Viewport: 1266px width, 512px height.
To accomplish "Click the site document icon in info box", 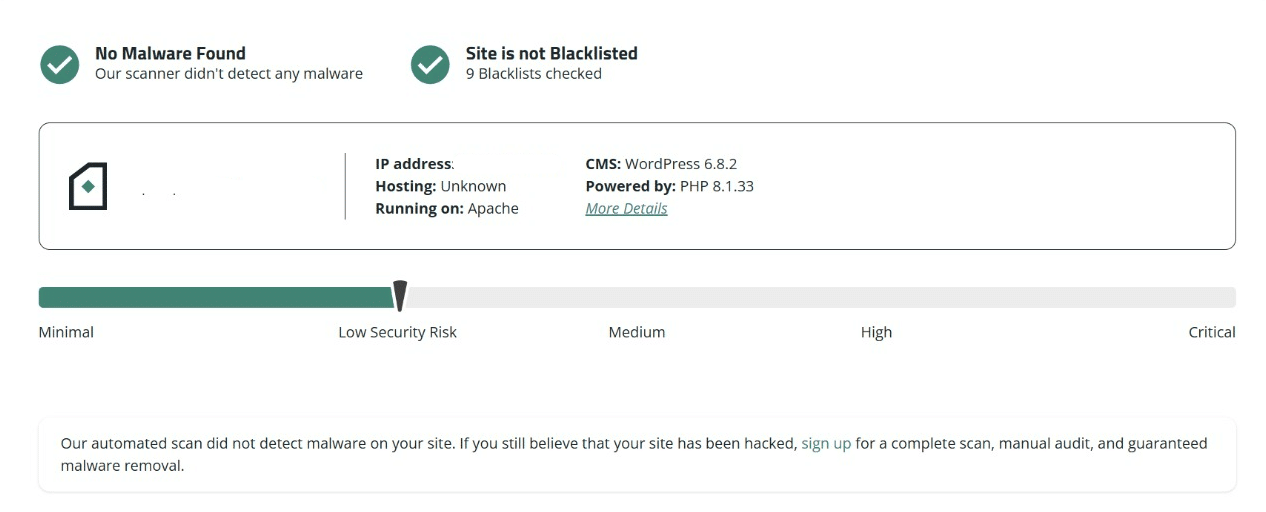I will tap(88, 186).
